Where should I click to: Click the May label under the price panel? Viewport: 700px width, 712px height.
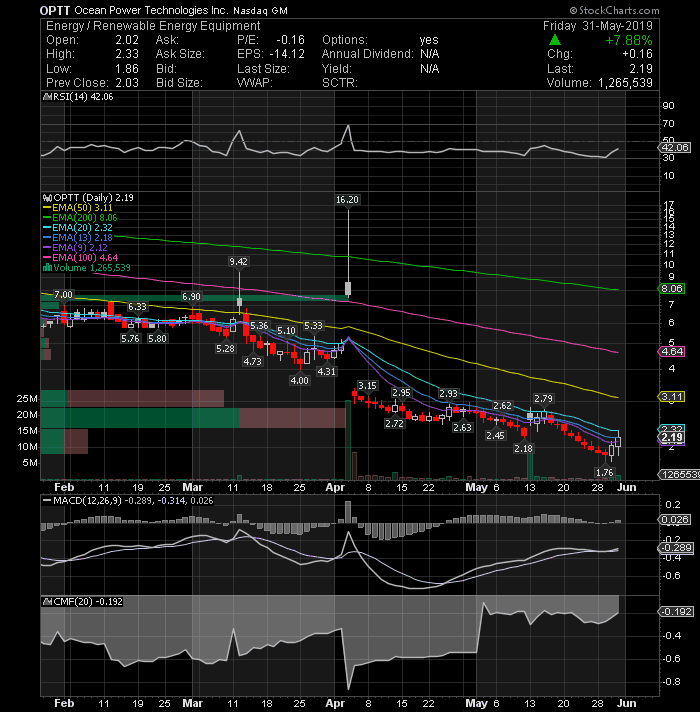tap(477, 487)
